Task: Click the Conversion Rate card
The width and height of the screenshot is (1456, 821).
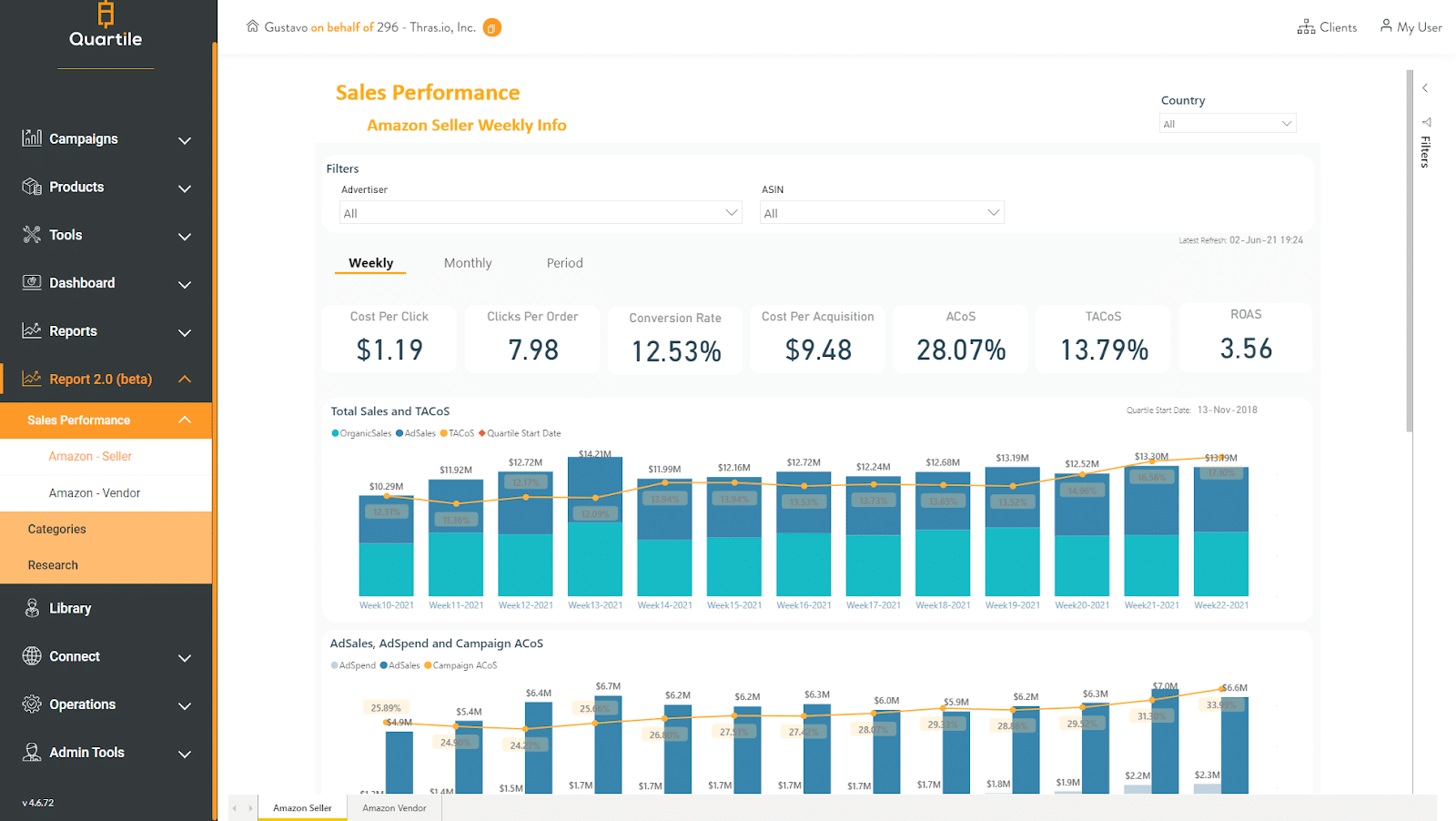Action: (x=675, y=339)
